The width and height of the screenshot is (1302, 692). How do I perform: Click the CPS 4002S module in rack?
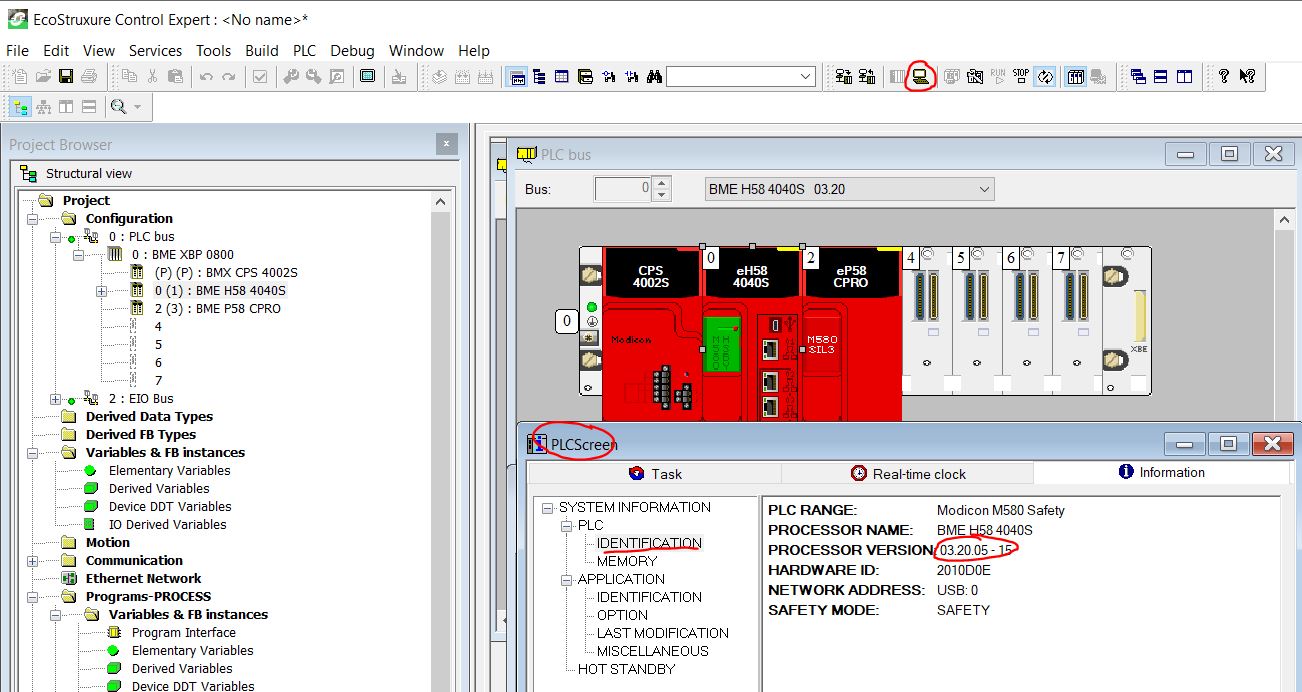point(651,335)
